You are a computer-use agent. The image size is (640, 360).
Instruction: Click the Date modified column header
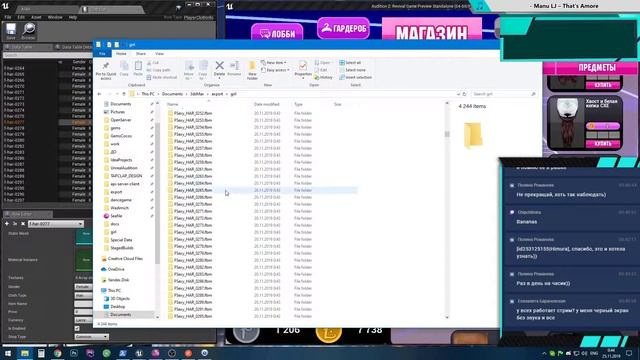(267, 104)
